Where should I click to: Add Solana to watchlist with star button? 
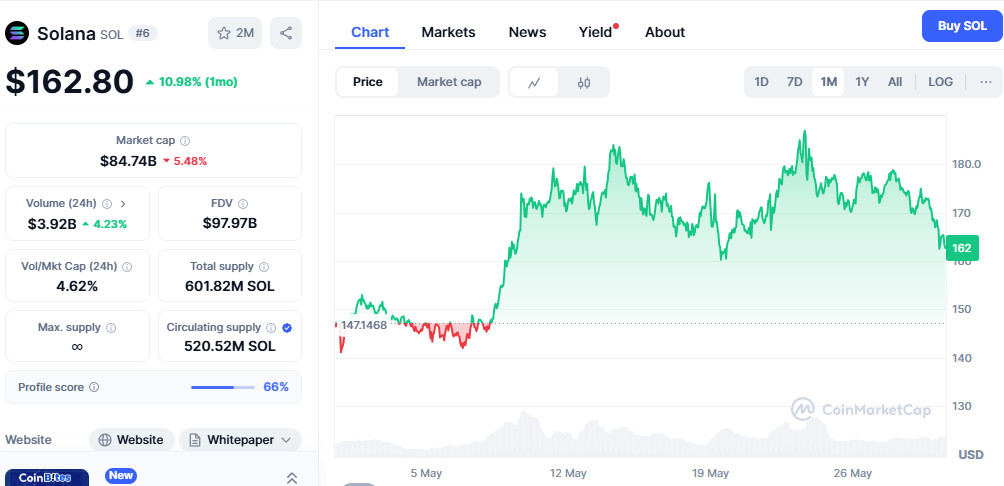coord(235,33)
